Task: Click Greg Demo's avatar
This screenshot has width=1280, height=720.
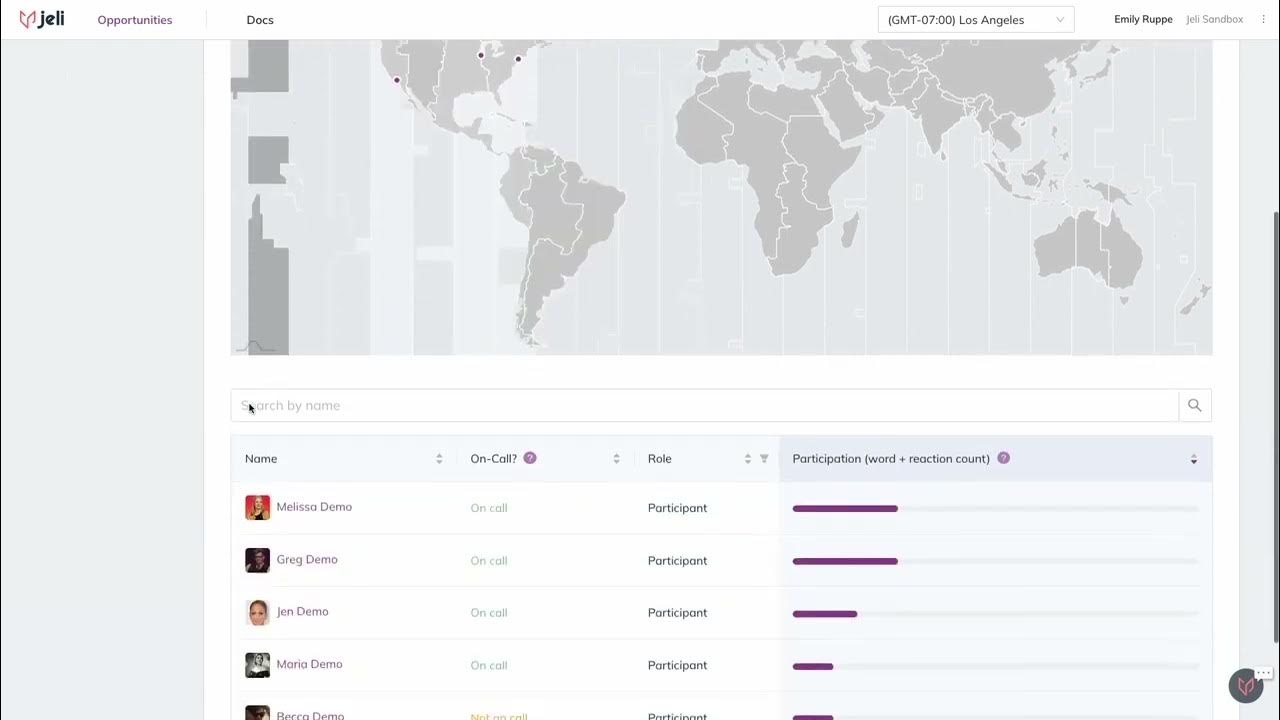Action: point(258,560)
